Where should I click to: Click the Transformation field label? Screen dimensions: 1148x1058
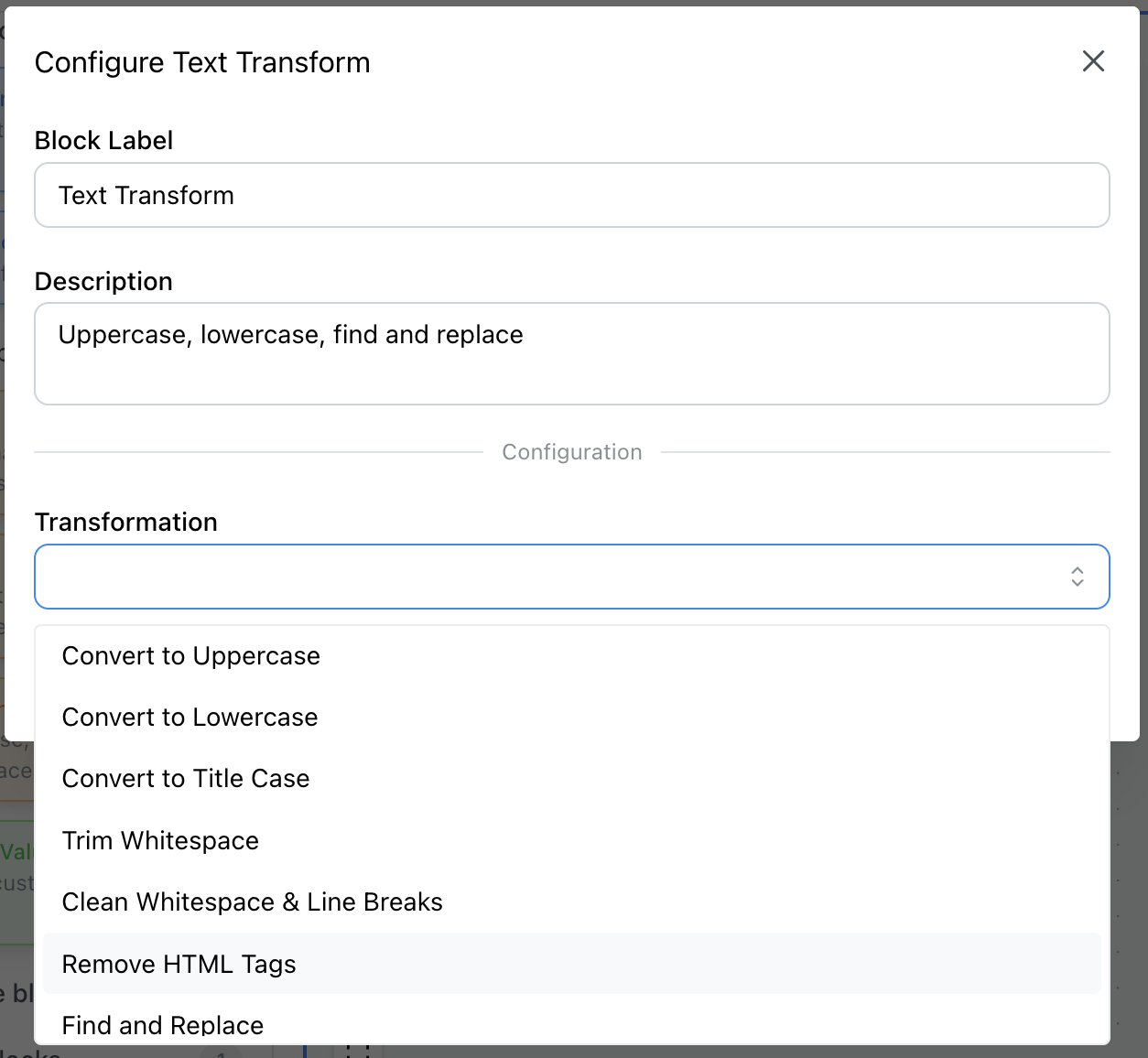[125, 522]
